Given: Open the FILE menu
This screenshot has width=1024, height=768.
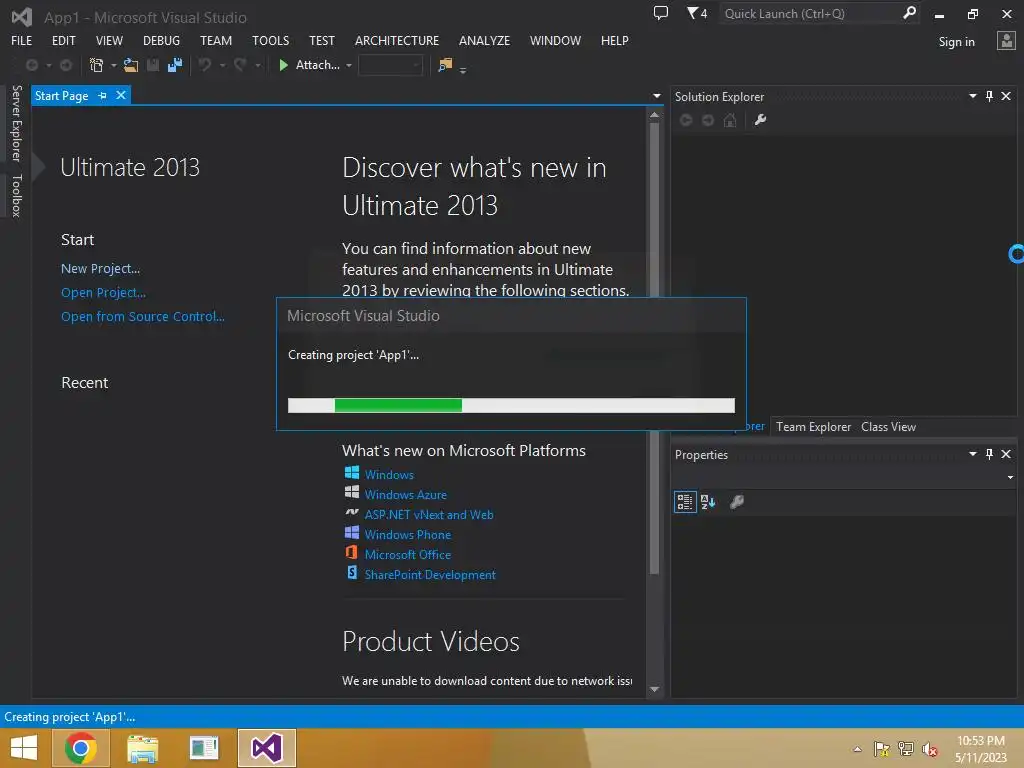Looking at the screenshot, I should pos(22,40).
